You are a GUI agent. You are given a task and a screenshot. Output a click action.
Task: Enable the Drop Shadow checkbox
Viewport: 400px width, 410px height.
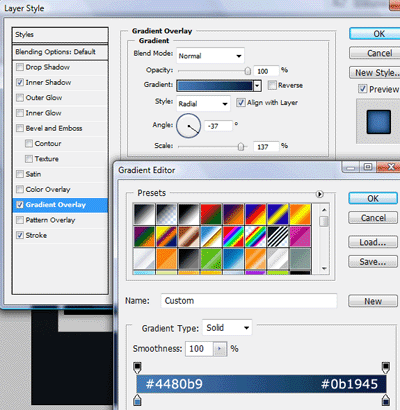pyautogui.click(x=20, y=67)
